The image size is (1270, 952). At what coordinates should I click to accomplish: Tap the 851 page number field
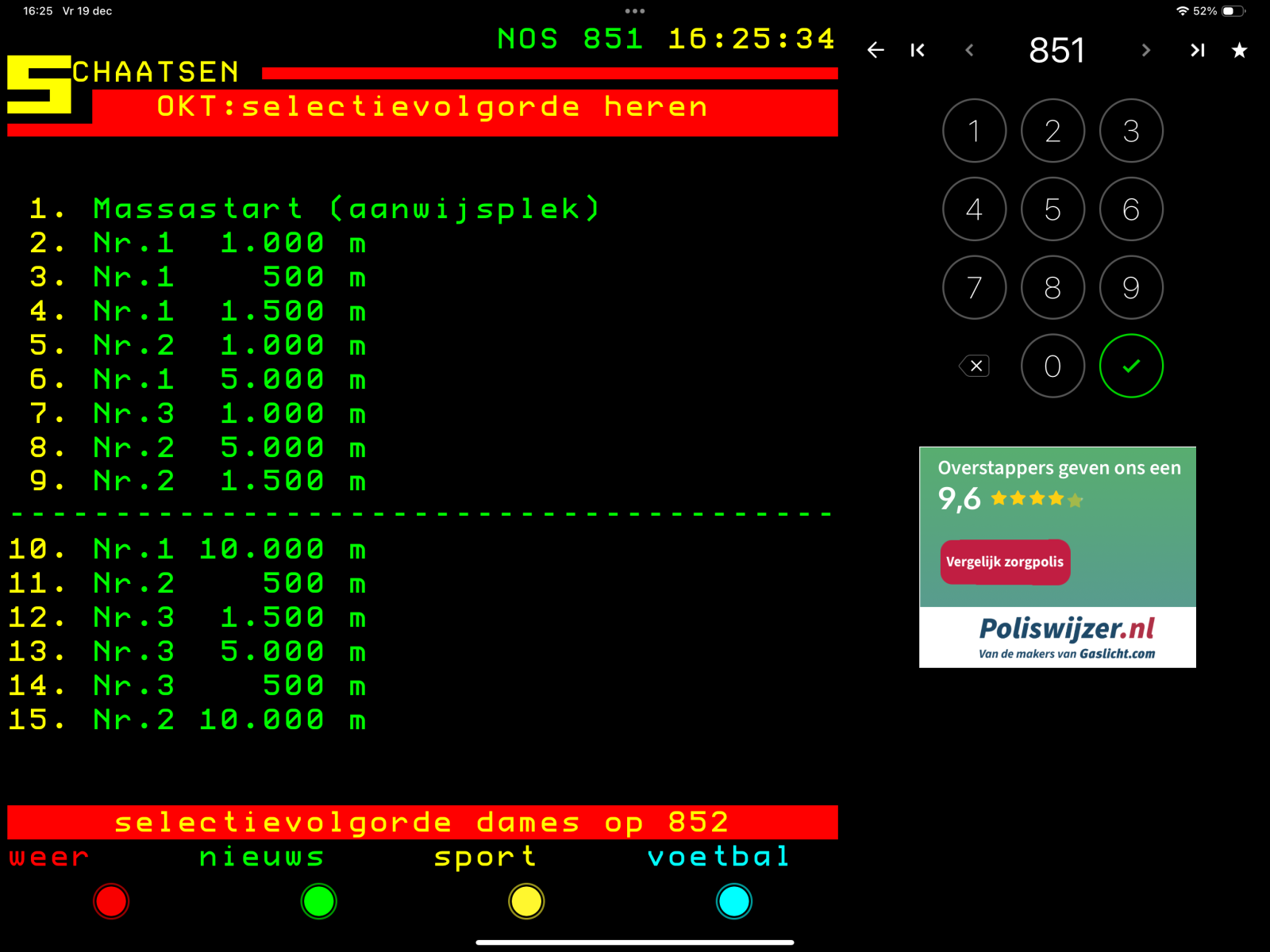click(x=1056, y=51)
